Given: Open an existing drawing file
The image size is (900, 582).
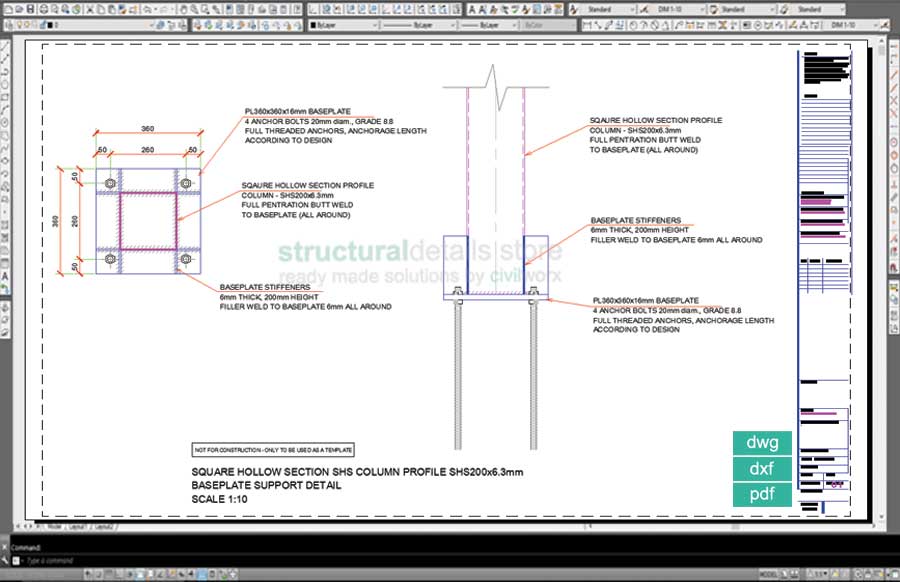Looking at the screenshot, I should click(18, 8).
